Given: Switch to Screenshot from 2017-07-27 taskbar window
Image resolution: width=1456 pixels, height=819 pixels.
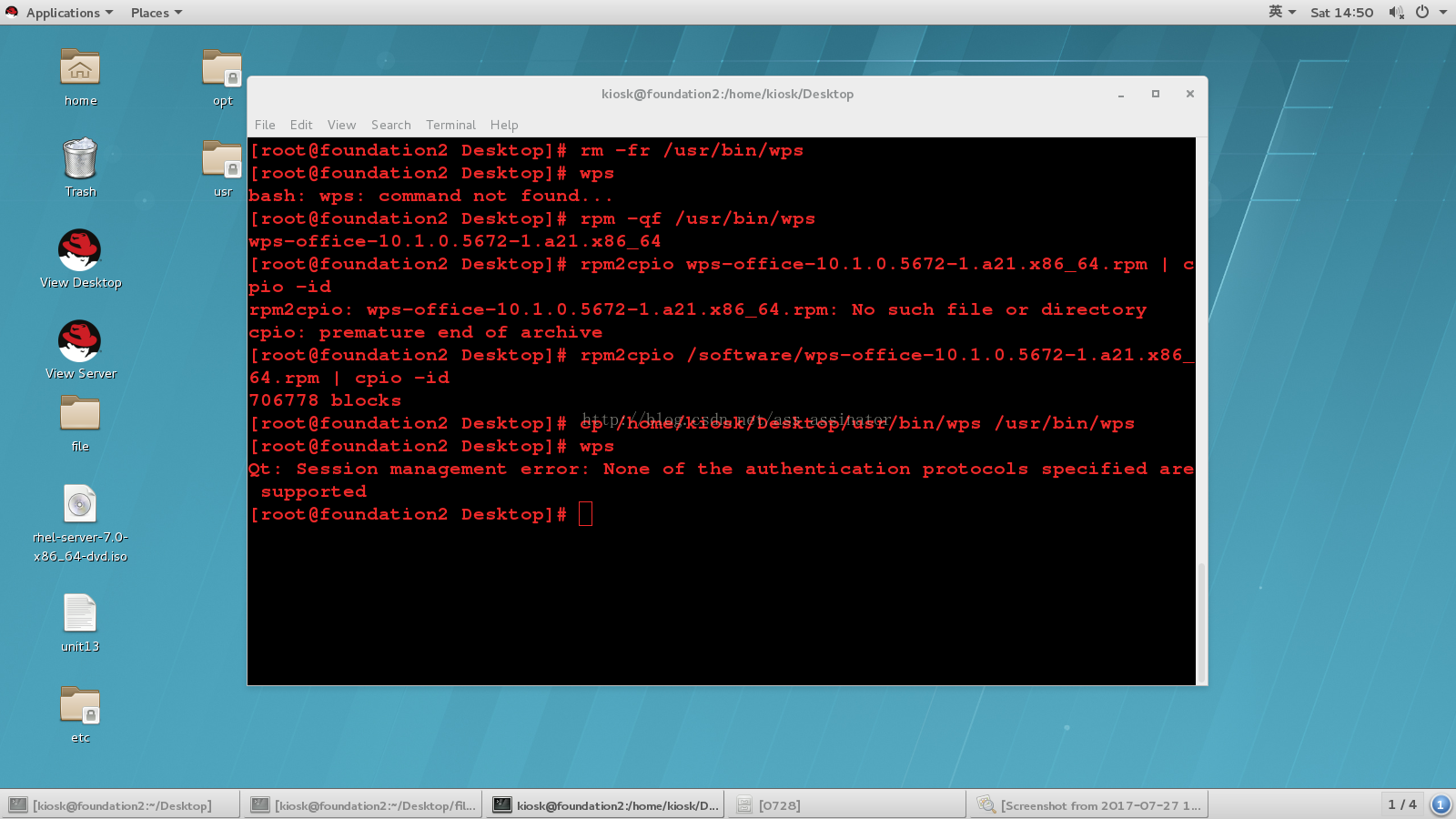Looking at the screenshot, I should [1090, 805].
